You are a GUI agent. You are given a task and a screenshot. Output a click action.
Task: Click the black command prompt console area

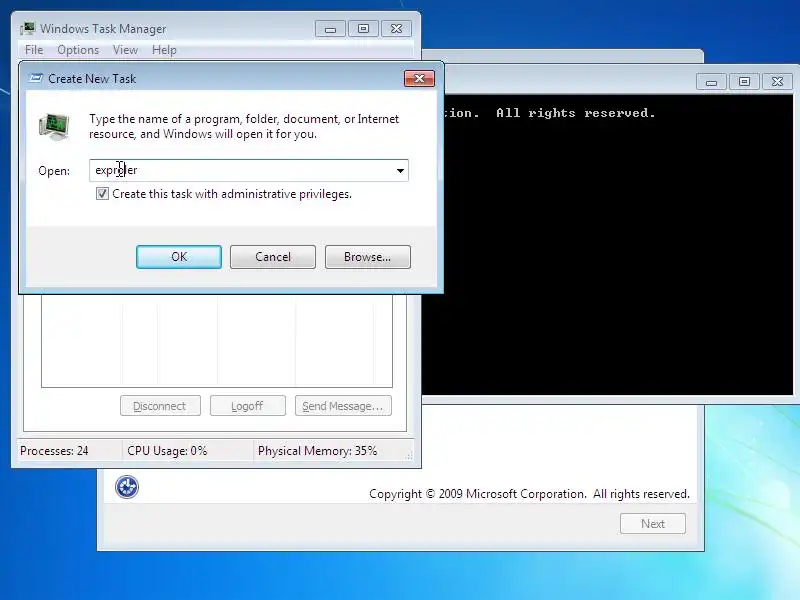point(608,245)
